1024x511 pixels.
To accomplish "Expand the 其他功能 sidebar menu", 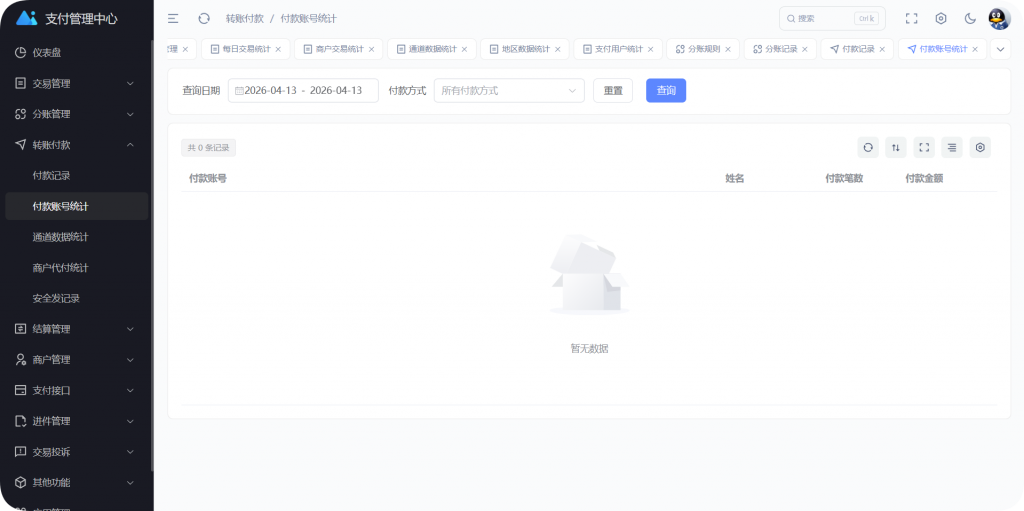I will pos(76,483).
